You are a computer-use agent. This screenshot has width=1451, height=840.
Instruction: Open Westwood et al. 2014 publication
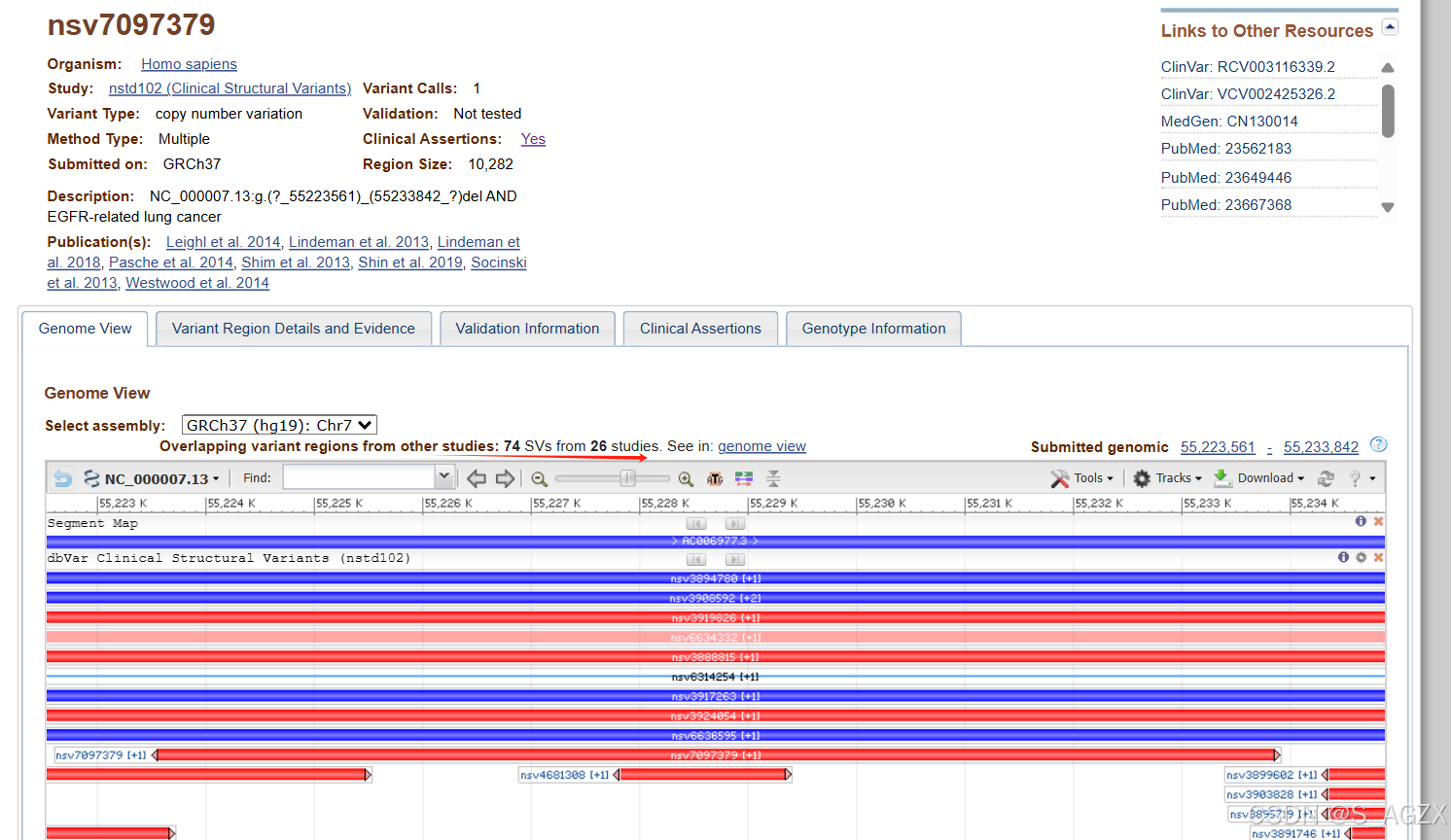click(x=197, y=283)
